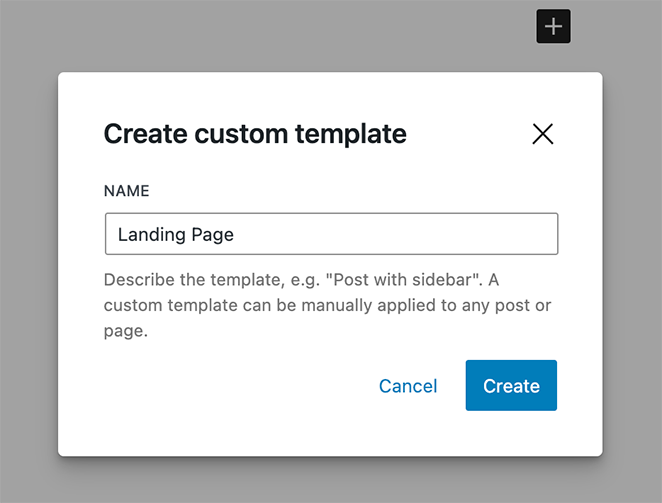The image size is (662, 503).
Task: Click the "Create custom template" heading
Action: coord(255,134)
